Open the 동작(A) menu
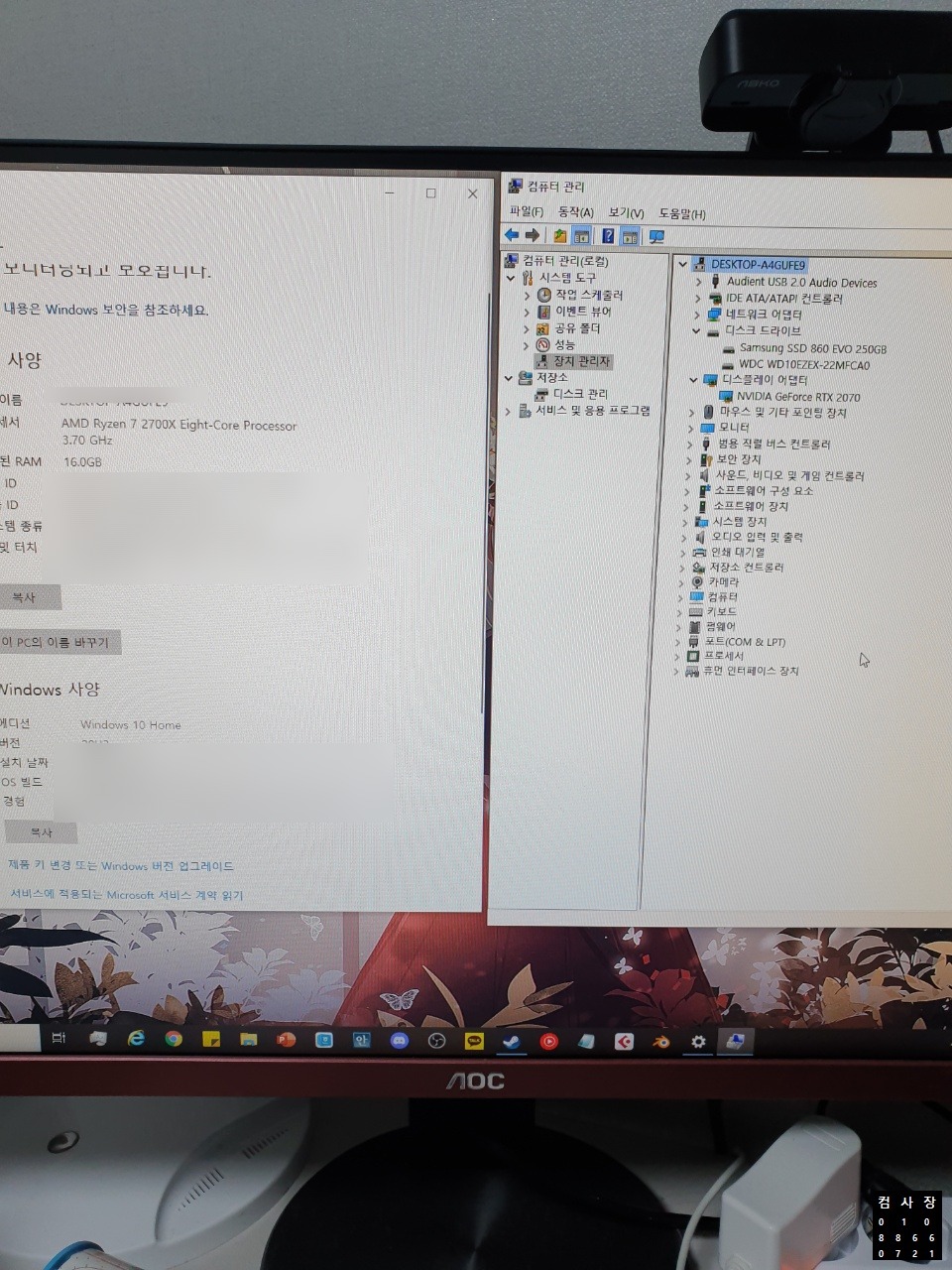 575,212
